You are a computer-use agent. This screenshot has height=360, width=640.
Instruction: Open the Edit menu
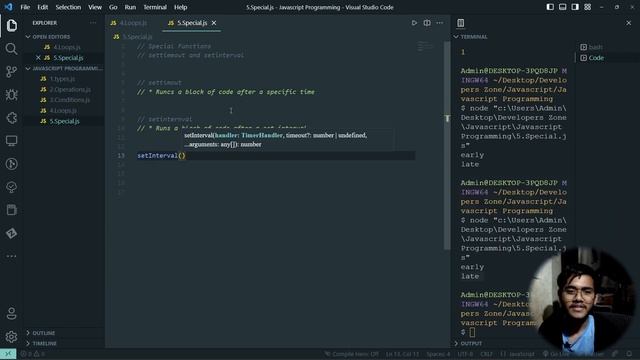(42, 7)
